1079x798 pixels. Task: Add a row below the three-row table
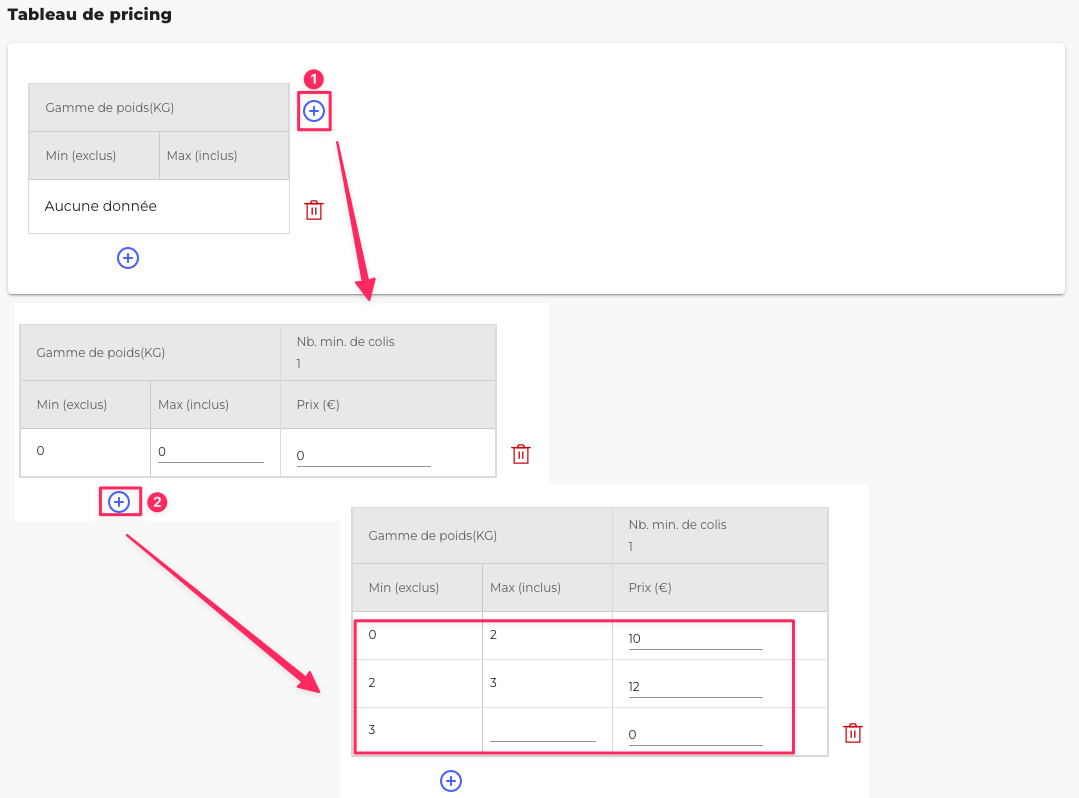pos(451,781)
